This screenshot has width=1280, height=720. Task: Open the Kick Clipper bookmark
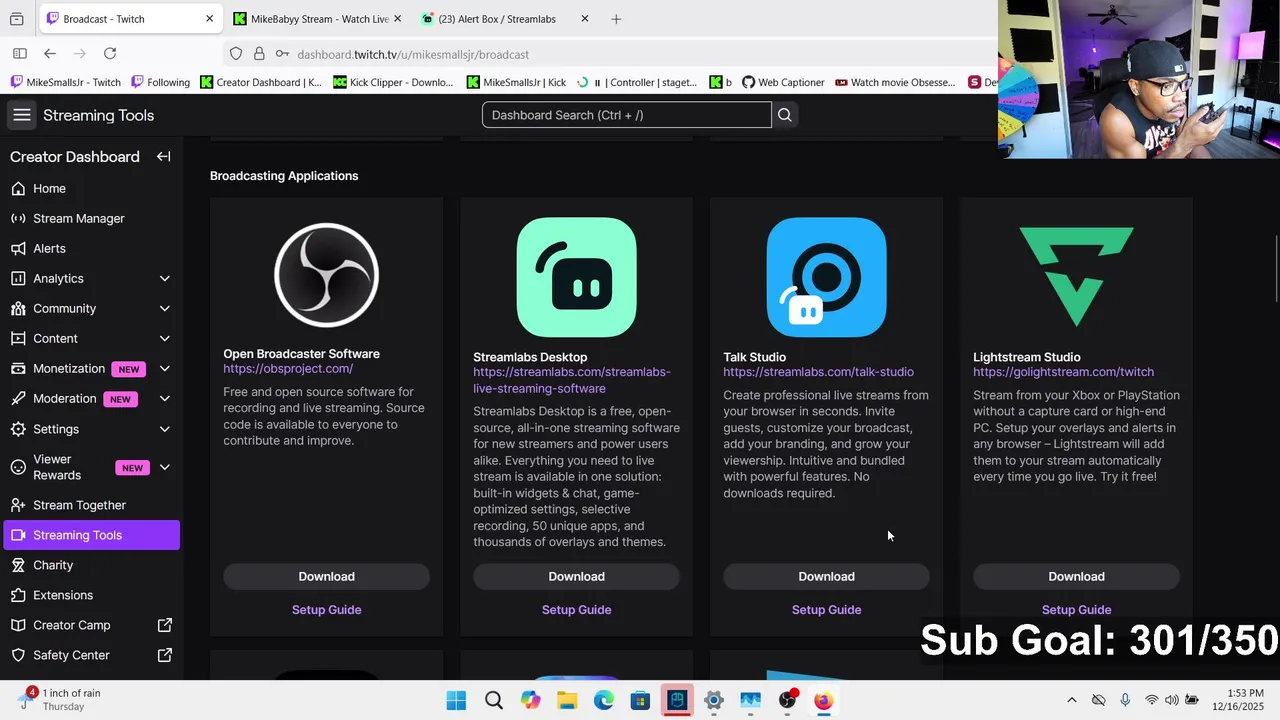(393, 82)
